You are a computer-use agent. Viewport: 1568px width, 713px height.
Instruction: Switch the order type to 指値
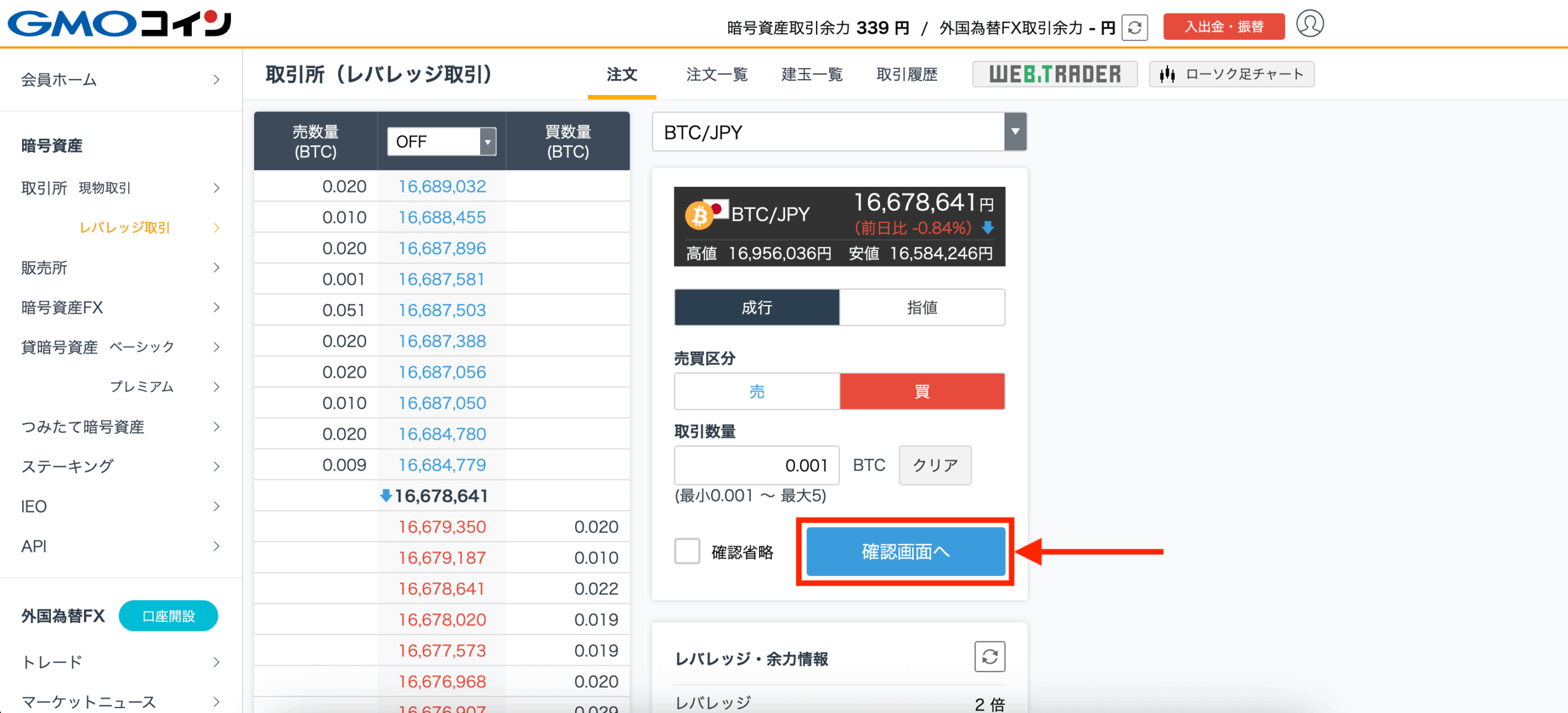[922, 307]
